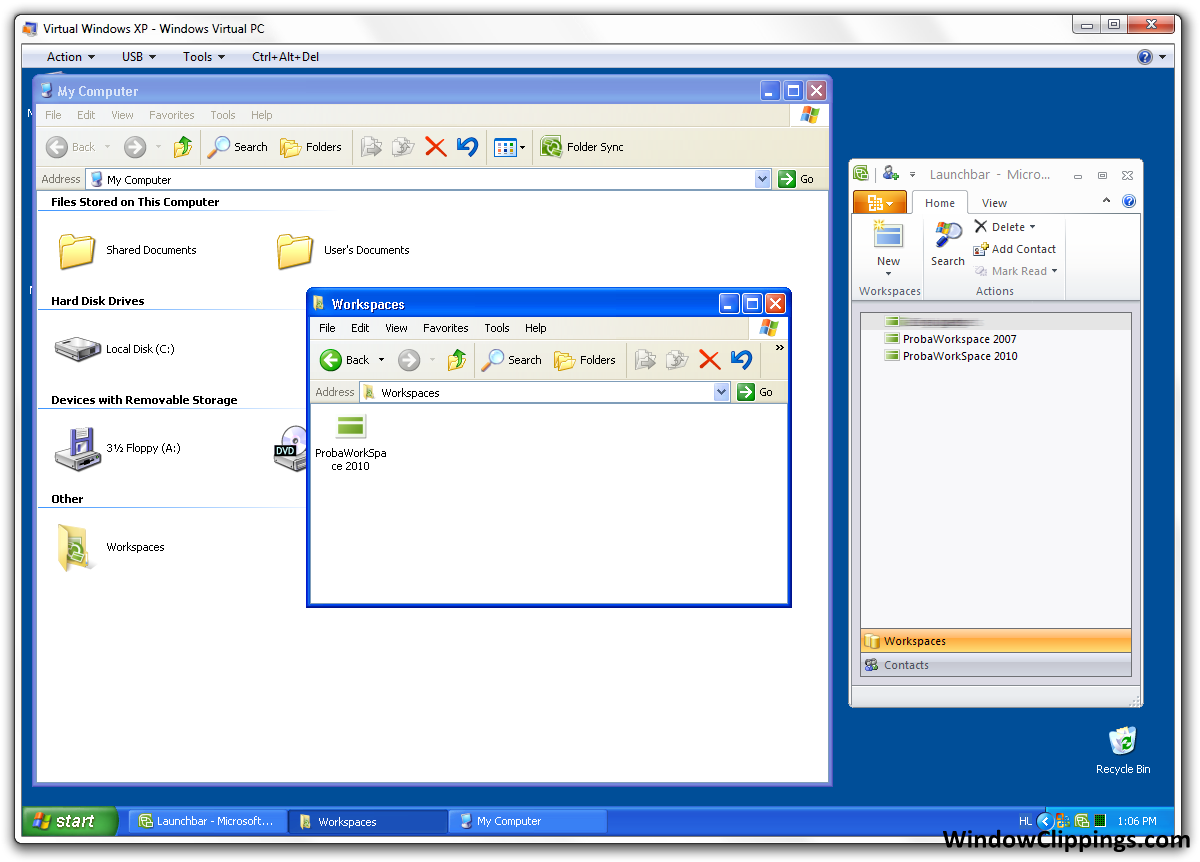Click My Computer taskbar button
Screen dimensions: 1200x862
(528, 821)
